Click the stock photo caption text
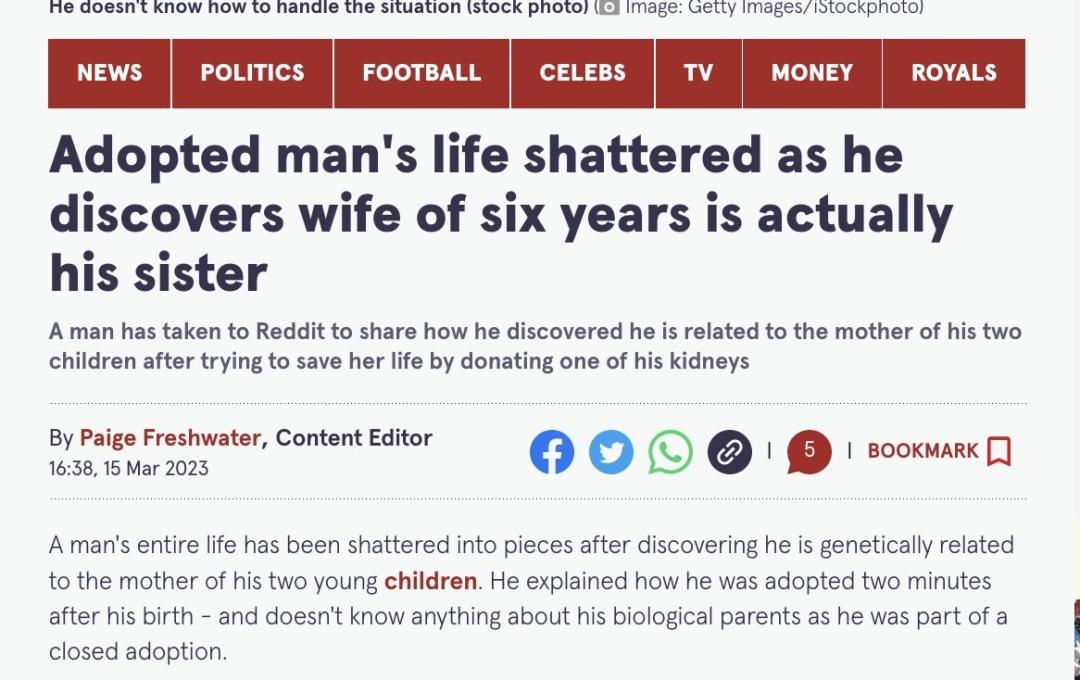 319,8
